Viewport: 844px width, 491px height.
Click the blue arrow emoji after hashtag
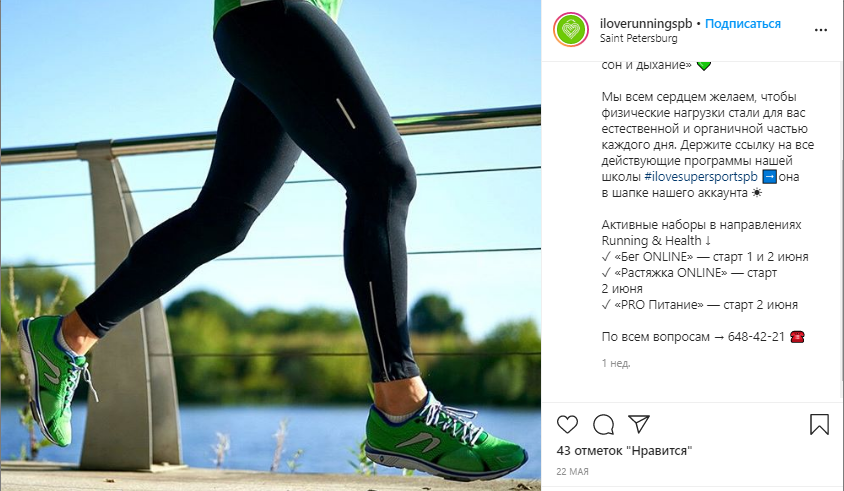[x=770, y=177]
